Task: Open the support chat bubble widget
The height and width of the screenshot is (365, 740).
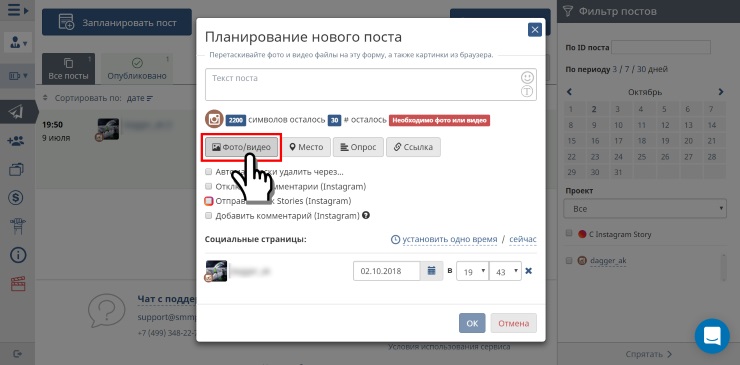Action: [x=712, y=336]
